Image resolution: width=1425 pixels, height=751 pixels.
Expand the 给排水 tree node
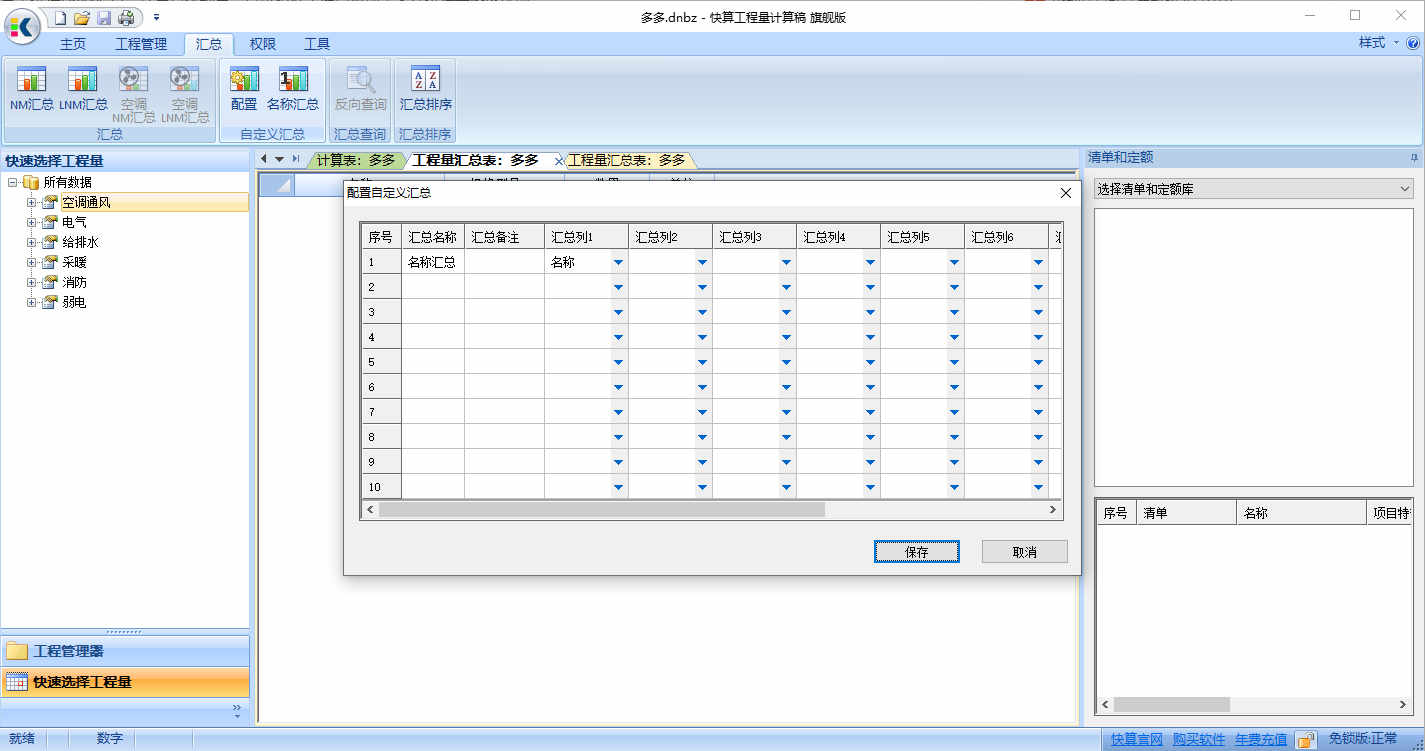[32, 242]
